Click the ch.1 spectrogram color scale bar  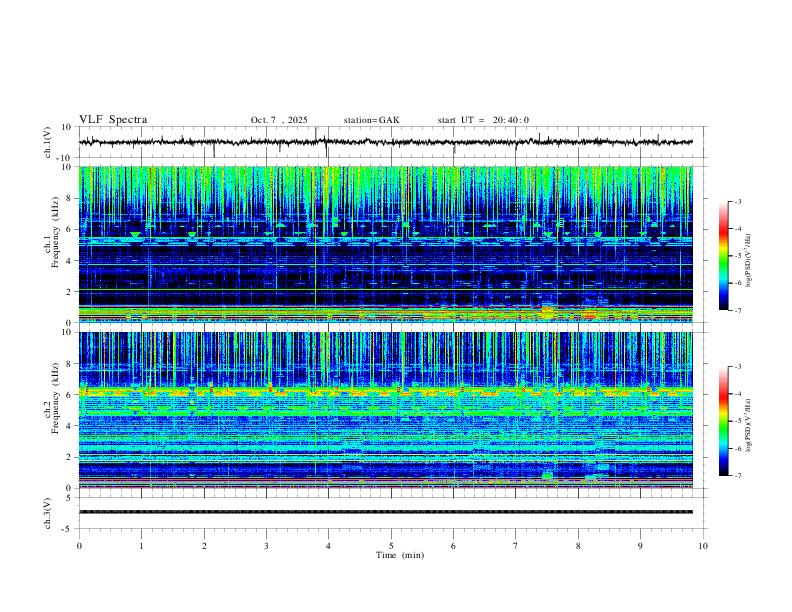pos(724,256)
